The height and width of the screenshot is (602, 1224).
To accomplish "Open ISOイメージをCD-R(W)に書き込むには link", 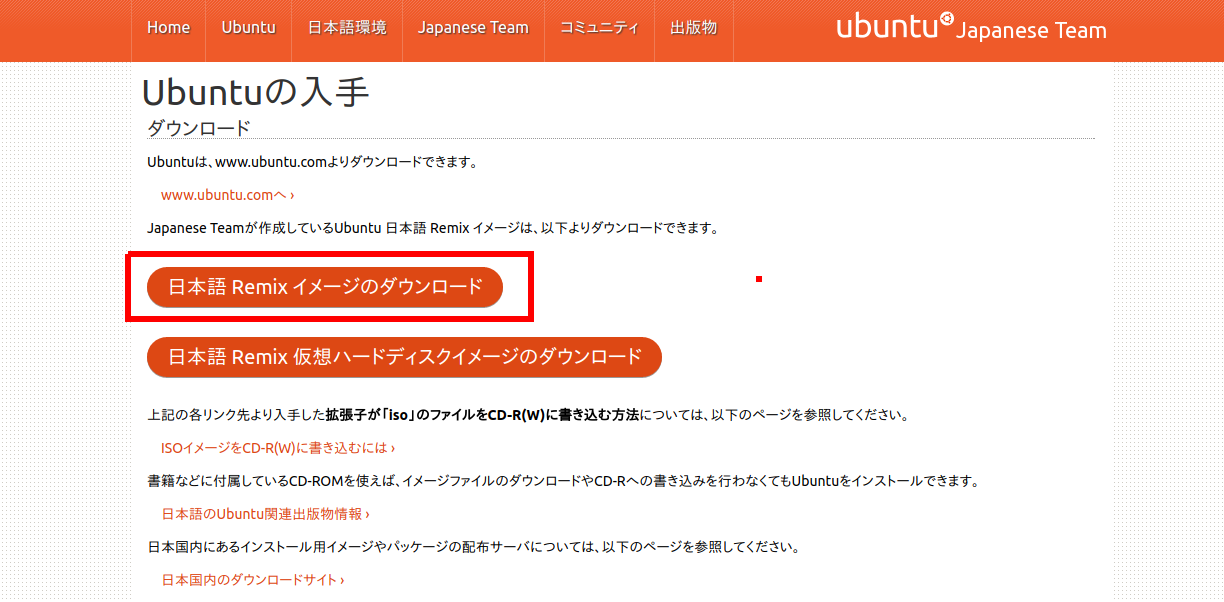I will tap(278, 448).
